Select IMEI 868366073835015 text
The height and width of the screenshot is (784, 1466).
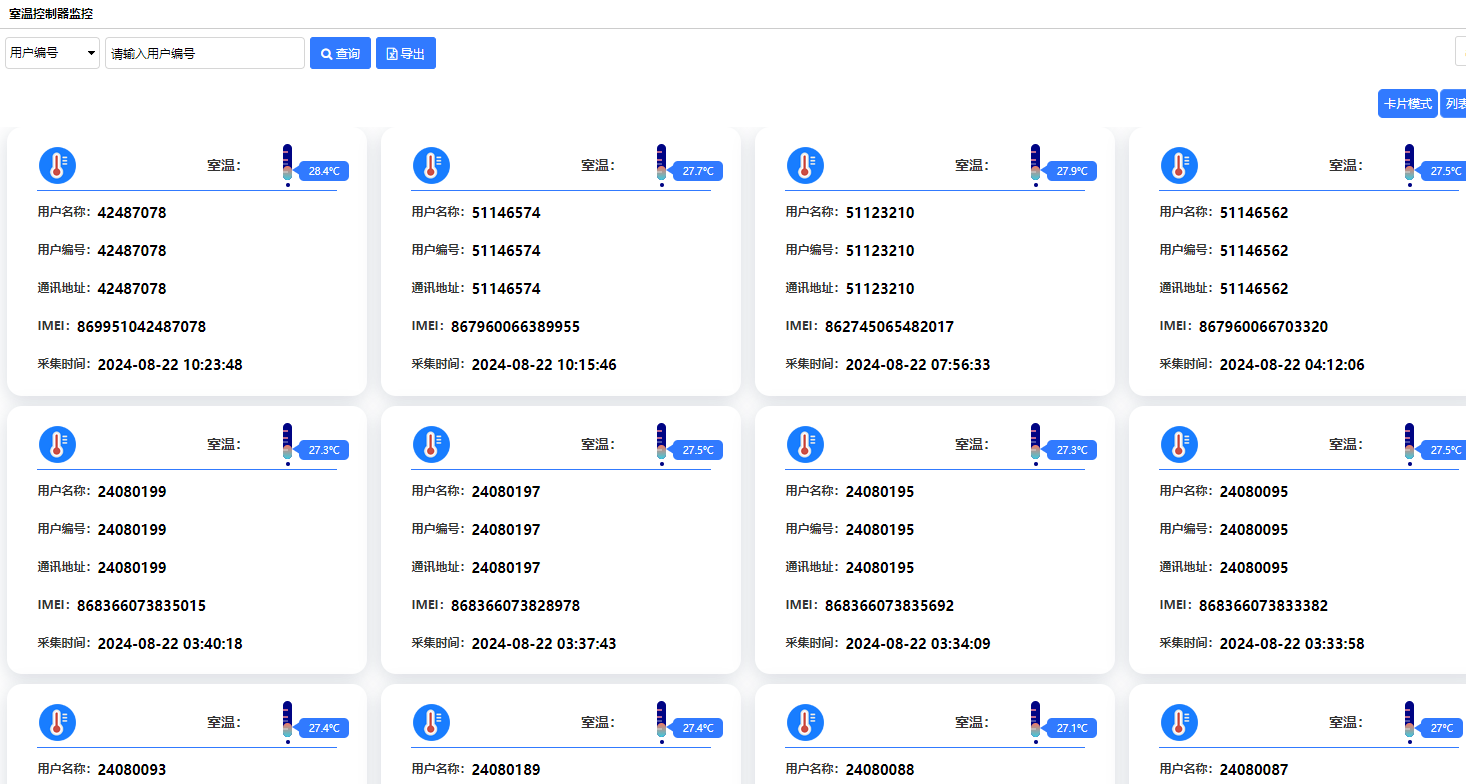pyautogui.click(x=141, y=605)
